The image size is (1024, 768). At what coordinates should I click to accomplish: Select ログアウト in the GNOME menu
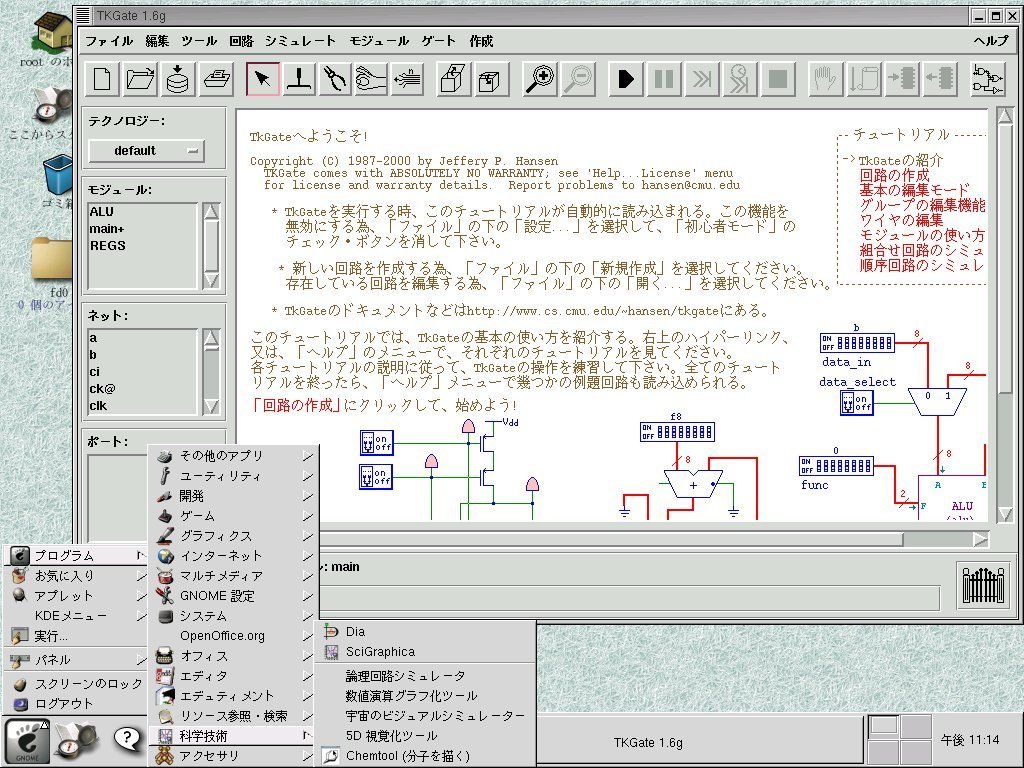tap(76, 703)
